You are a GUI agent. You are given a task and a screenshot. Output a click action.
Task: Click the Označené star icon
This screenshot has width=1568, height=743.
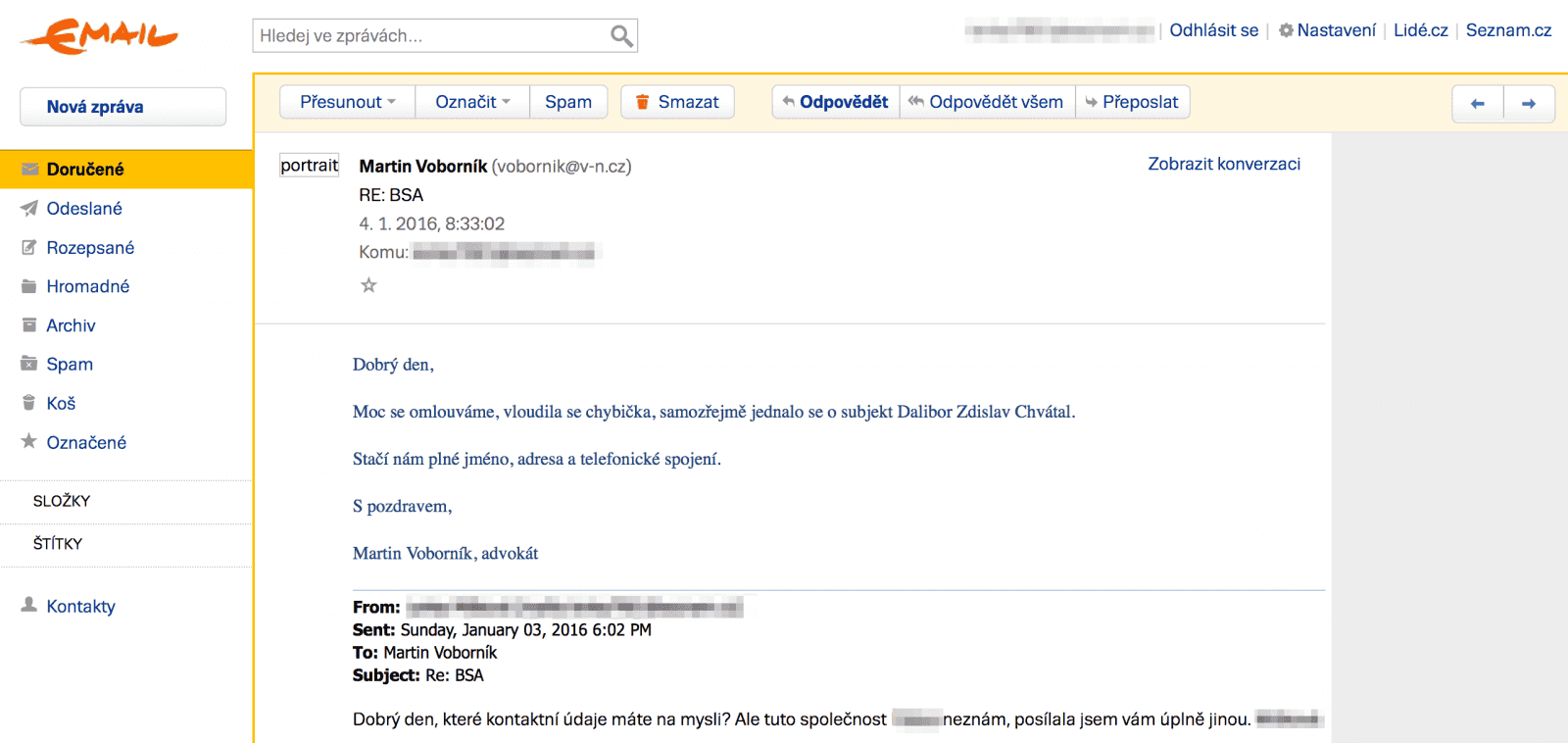(29, 441)
